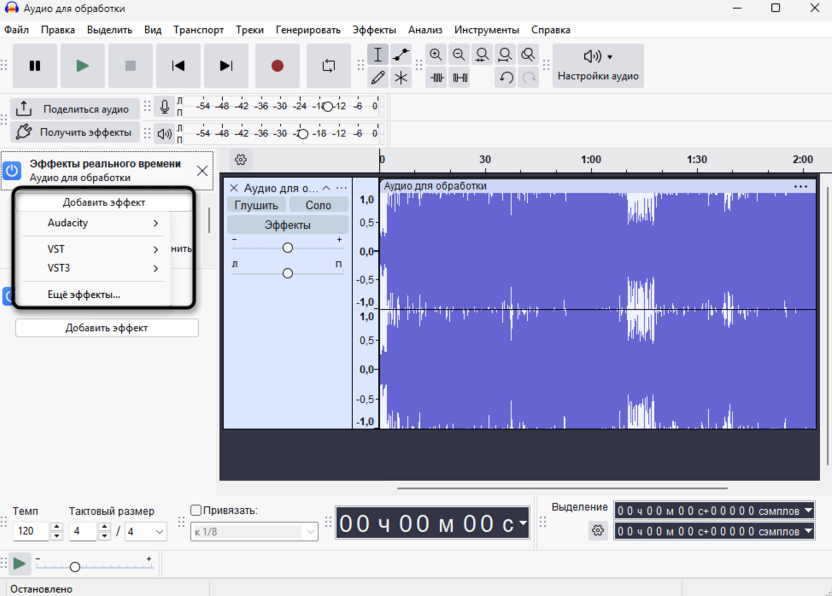The width and height of the screenshot is (832, 596).
Task: Zoom in on the waveform
Action: pyautogui.click(x=436, y=55)
